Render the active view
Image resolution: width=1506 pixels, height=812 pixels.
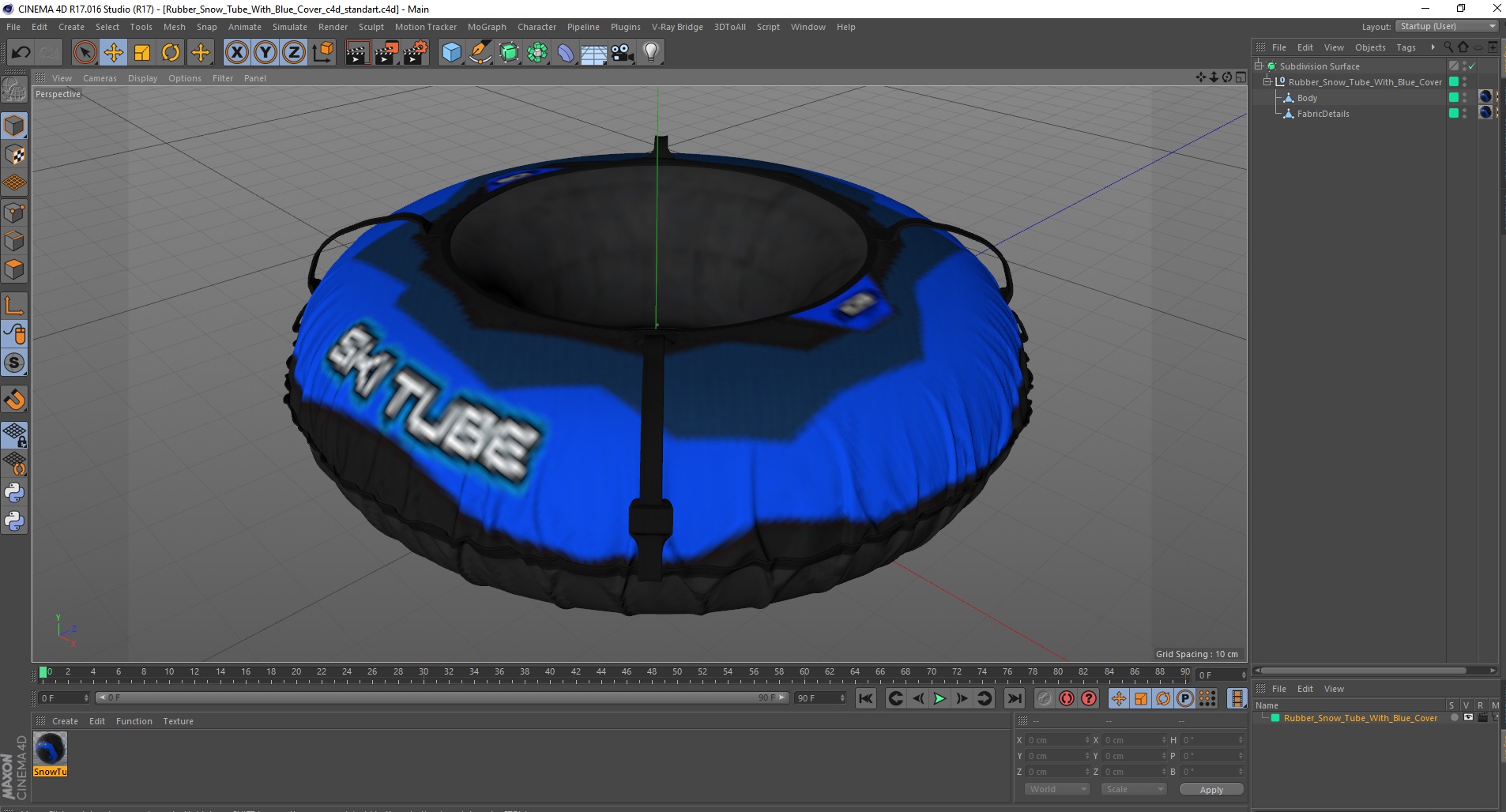(x=357, y=53)
